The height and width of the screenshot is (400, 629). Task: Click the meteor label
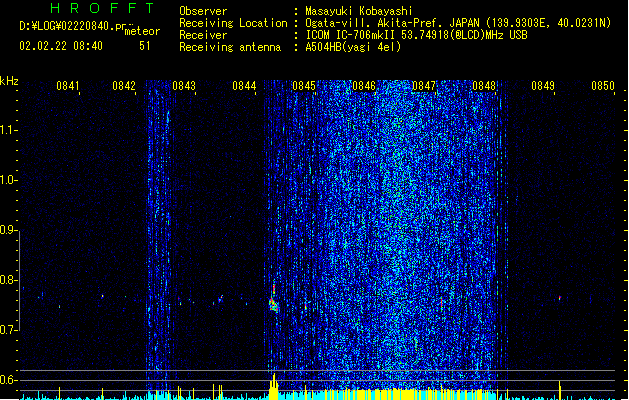click(x=142, y=31)
